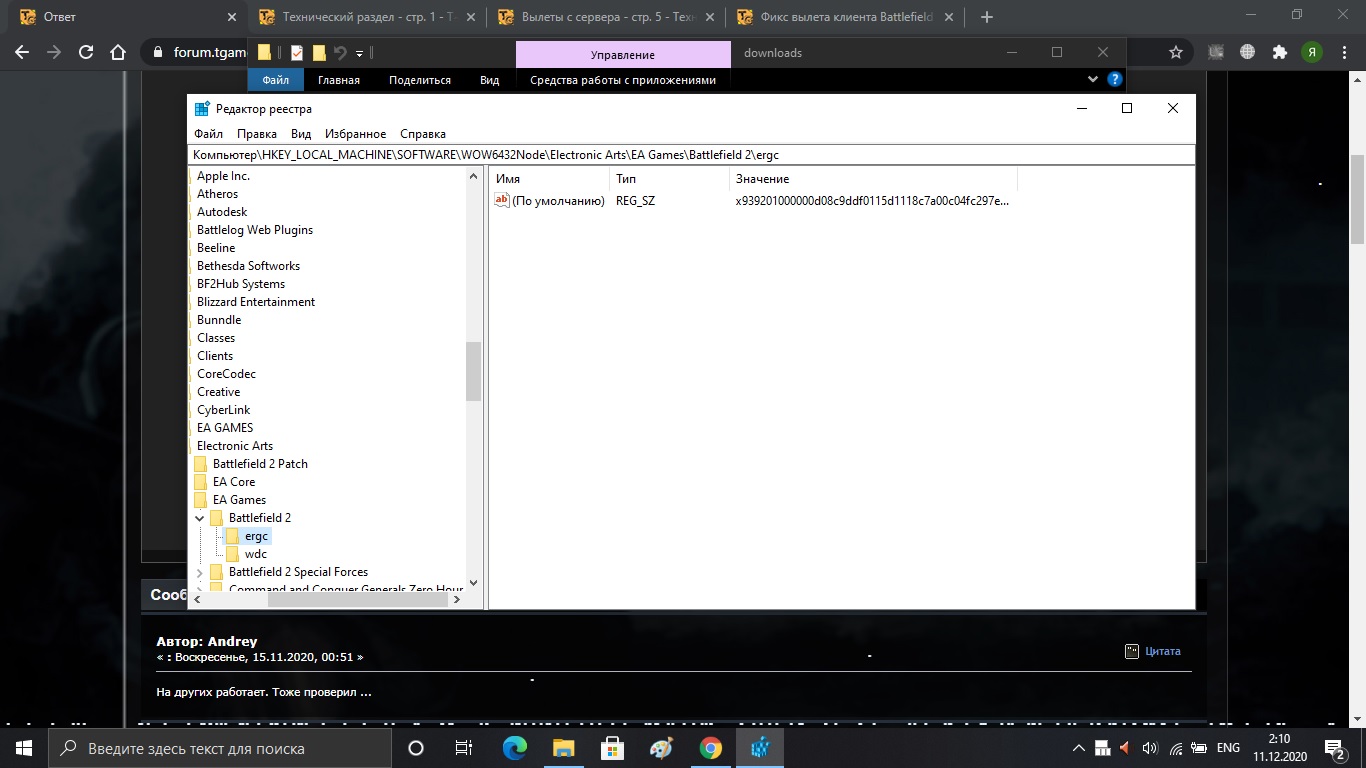This screenshot has height=768, width=1366.
Task: Bookmark this page with star icon
Action: tap(1176, 52)
